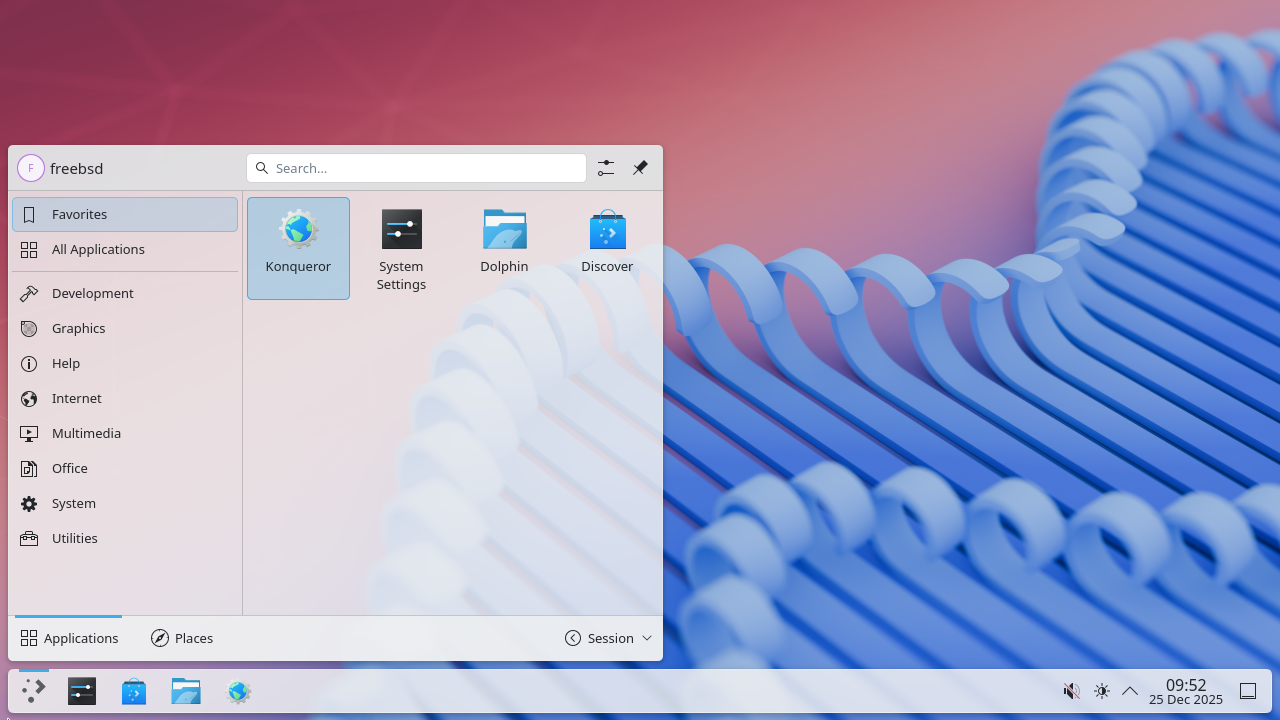Open Dolphin pinned on the taskbar
This screenshot has height=720, width=1280.
186,691
